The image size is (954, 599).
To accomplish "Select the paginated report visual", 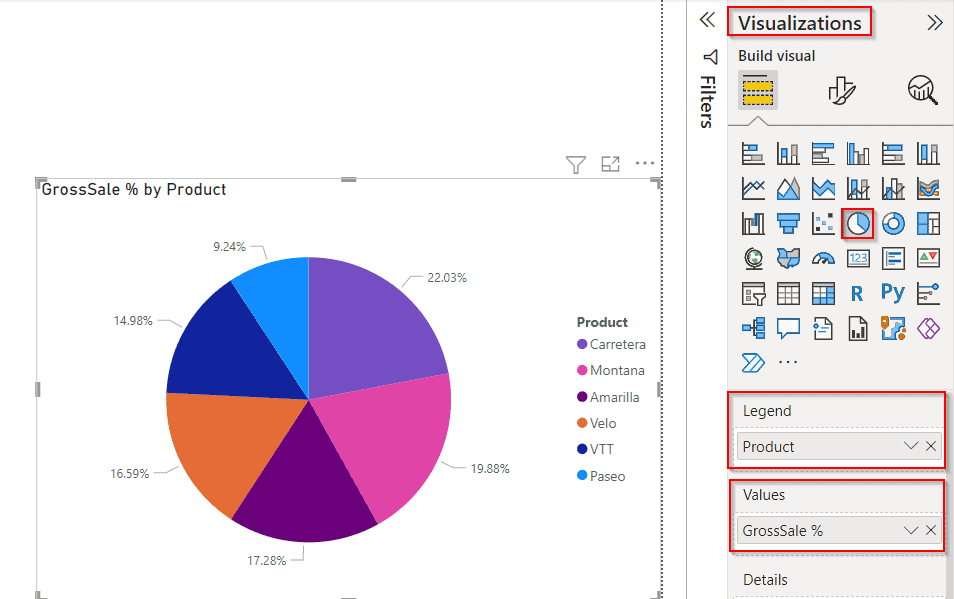I will point(858,328).
